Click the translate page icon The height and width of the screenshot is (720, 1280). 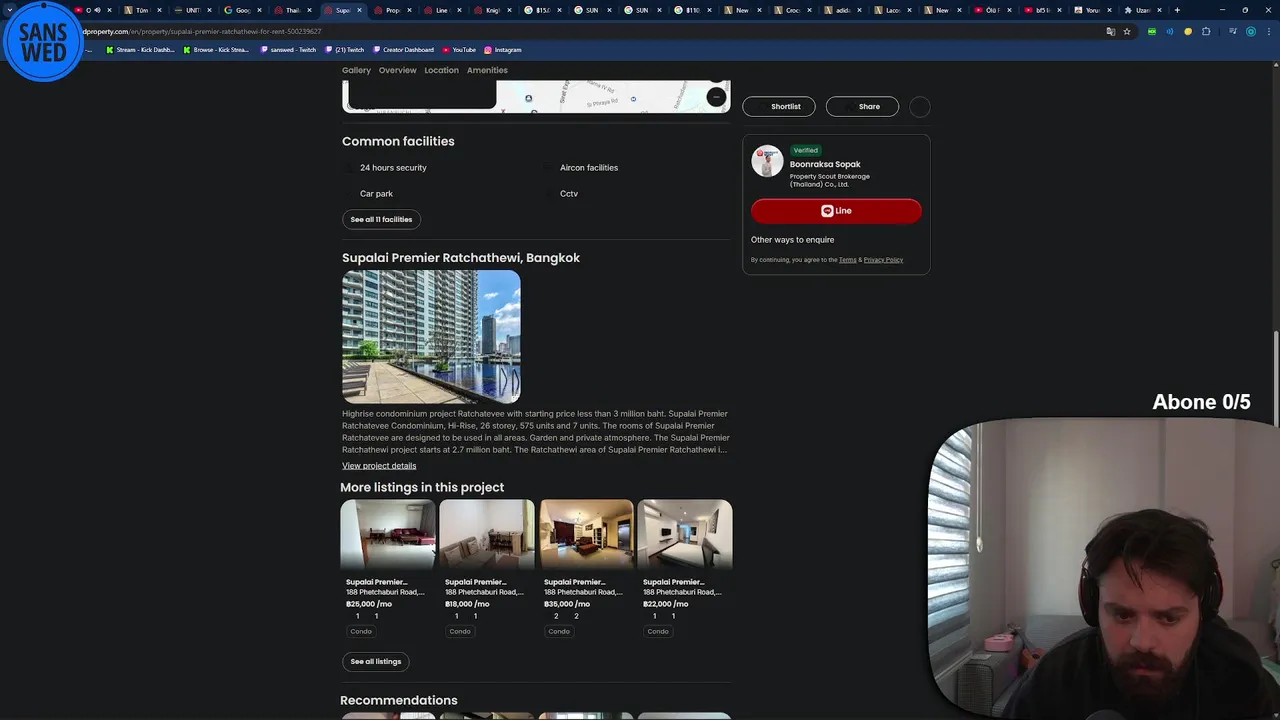click(x=1110, y=31)
